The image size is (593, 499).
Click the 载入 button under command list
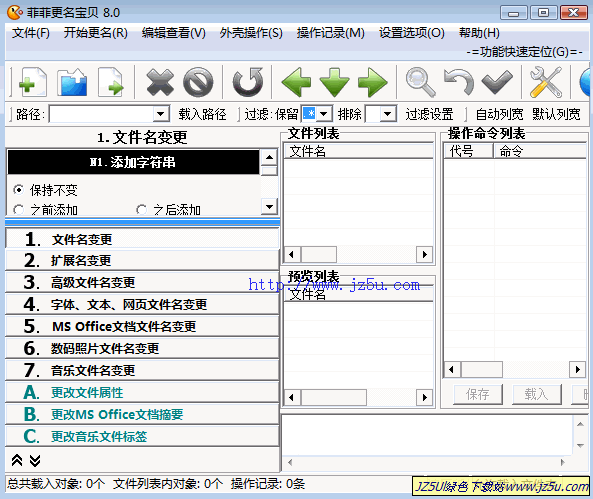[536, 395]
